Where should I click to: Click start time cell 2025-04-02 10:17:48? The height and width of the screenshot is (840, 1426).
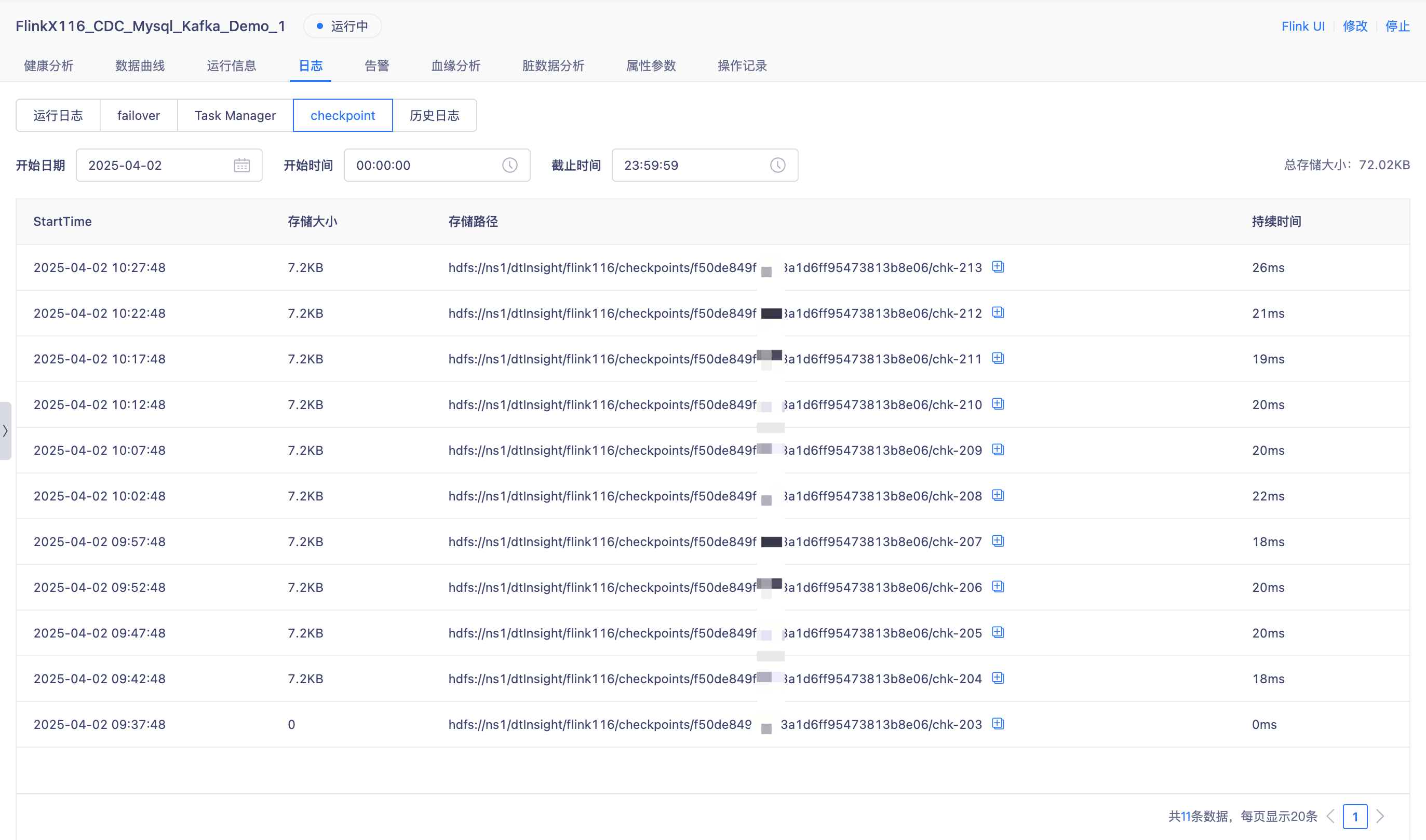pos(100,359)
